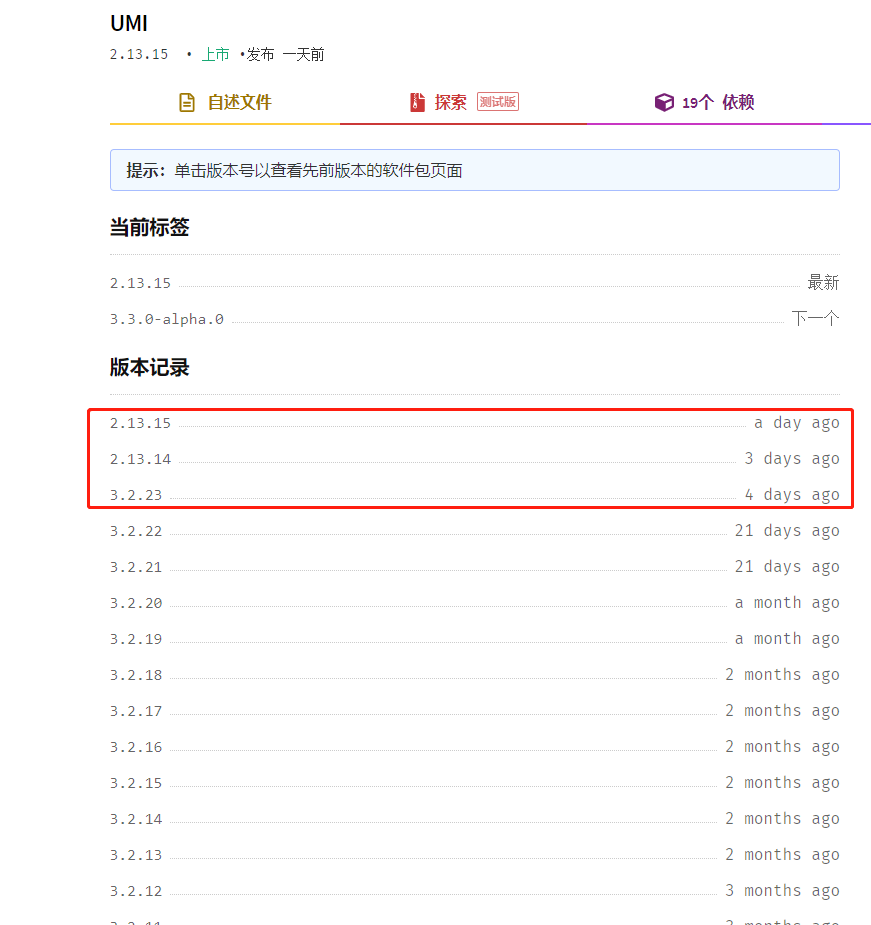Click the green 上市 public label
871x925 pixels.
pos(215,54)
